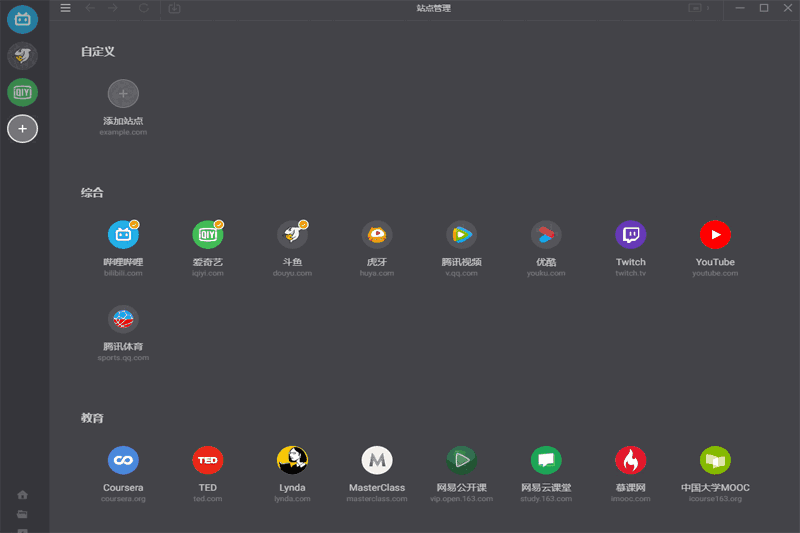Screen dimensions: 800x533
Task: Choose the 腾讯视频 site icon
Action: click(x=461, y=235)
